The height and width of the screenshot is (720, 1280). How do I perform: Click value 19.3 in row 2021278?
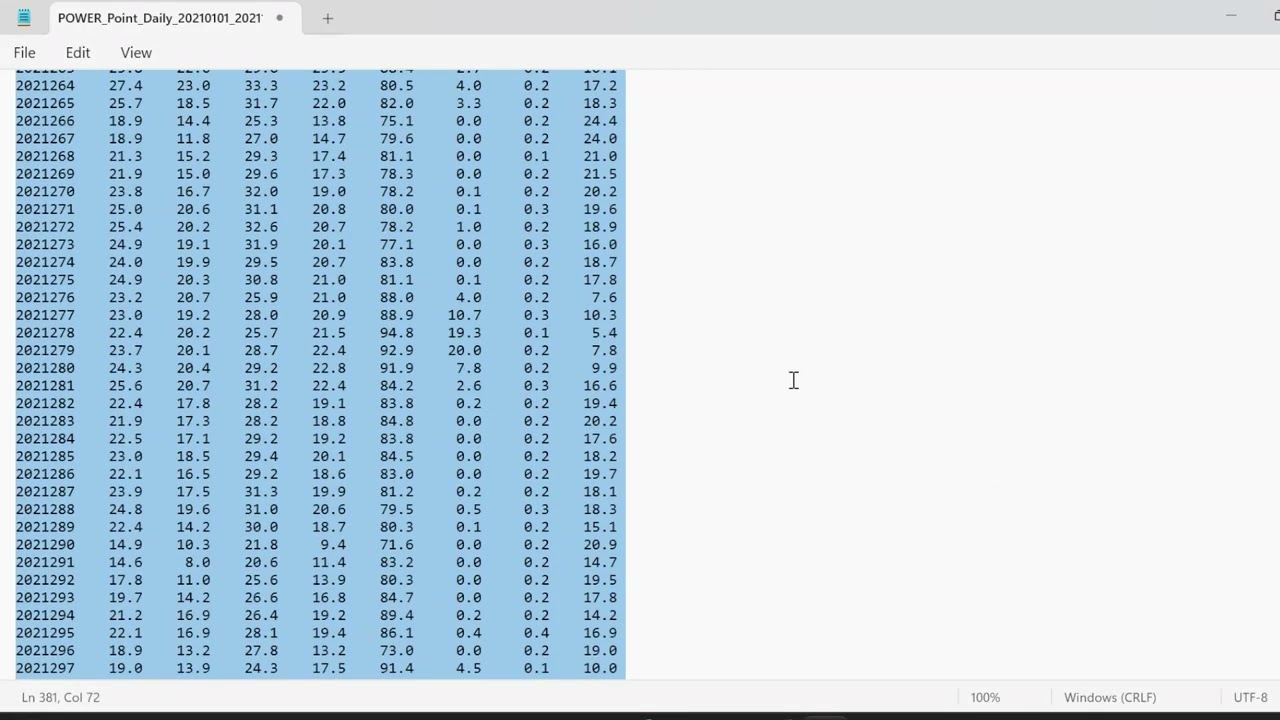464,333
